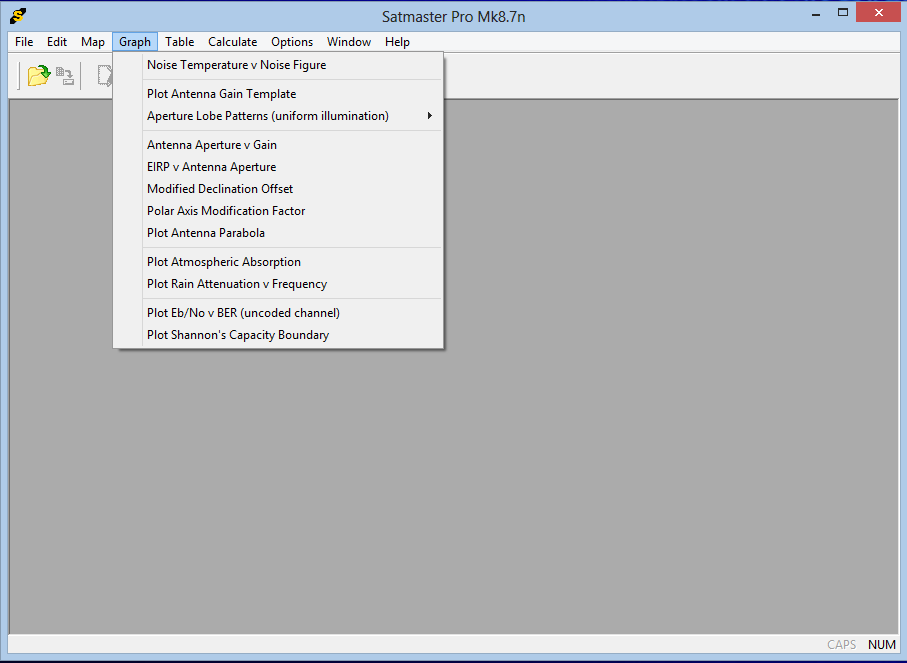Click the open file folder icon

(x=39, y=75)
